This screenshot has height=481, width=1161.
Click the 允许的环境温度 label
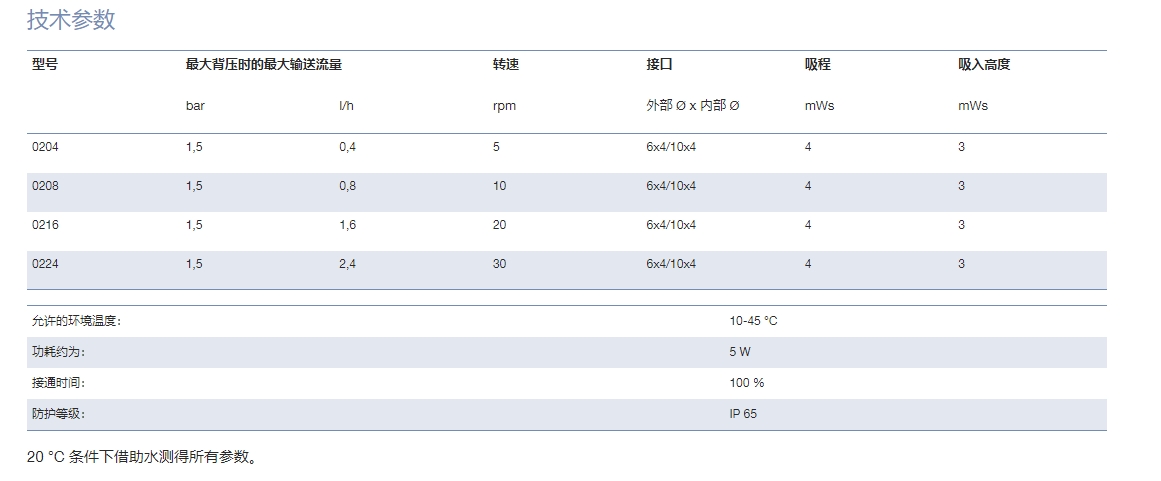(x=76, y=321)
